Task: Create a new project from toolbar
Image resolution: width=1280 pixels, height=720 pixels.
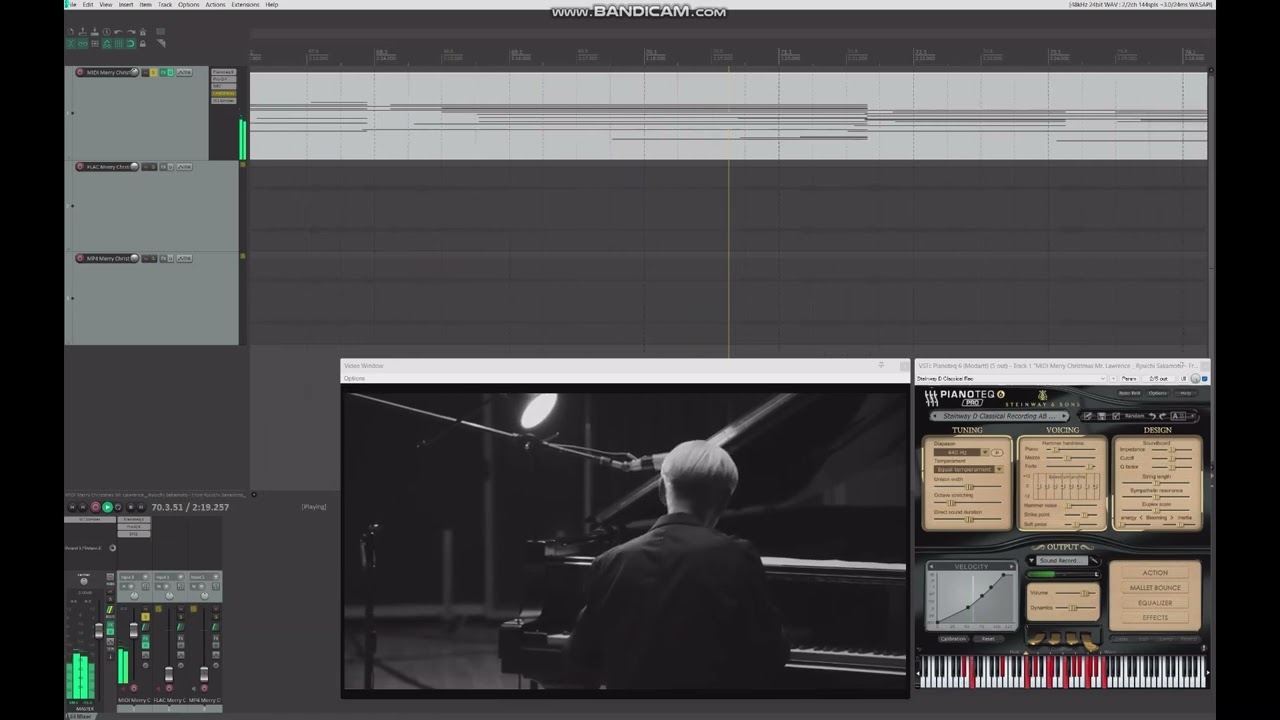Action: pos(71,32)
